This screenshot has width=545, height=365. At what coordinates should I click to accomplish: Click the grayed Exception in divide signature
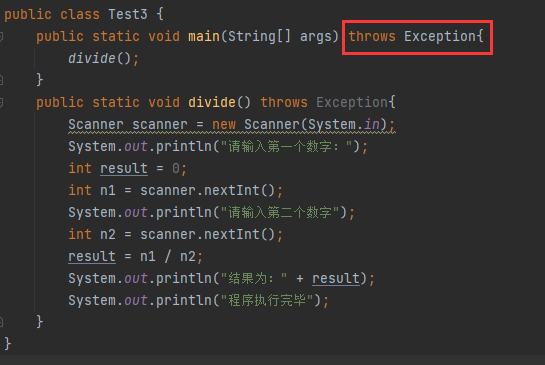[x=352, y=103]
